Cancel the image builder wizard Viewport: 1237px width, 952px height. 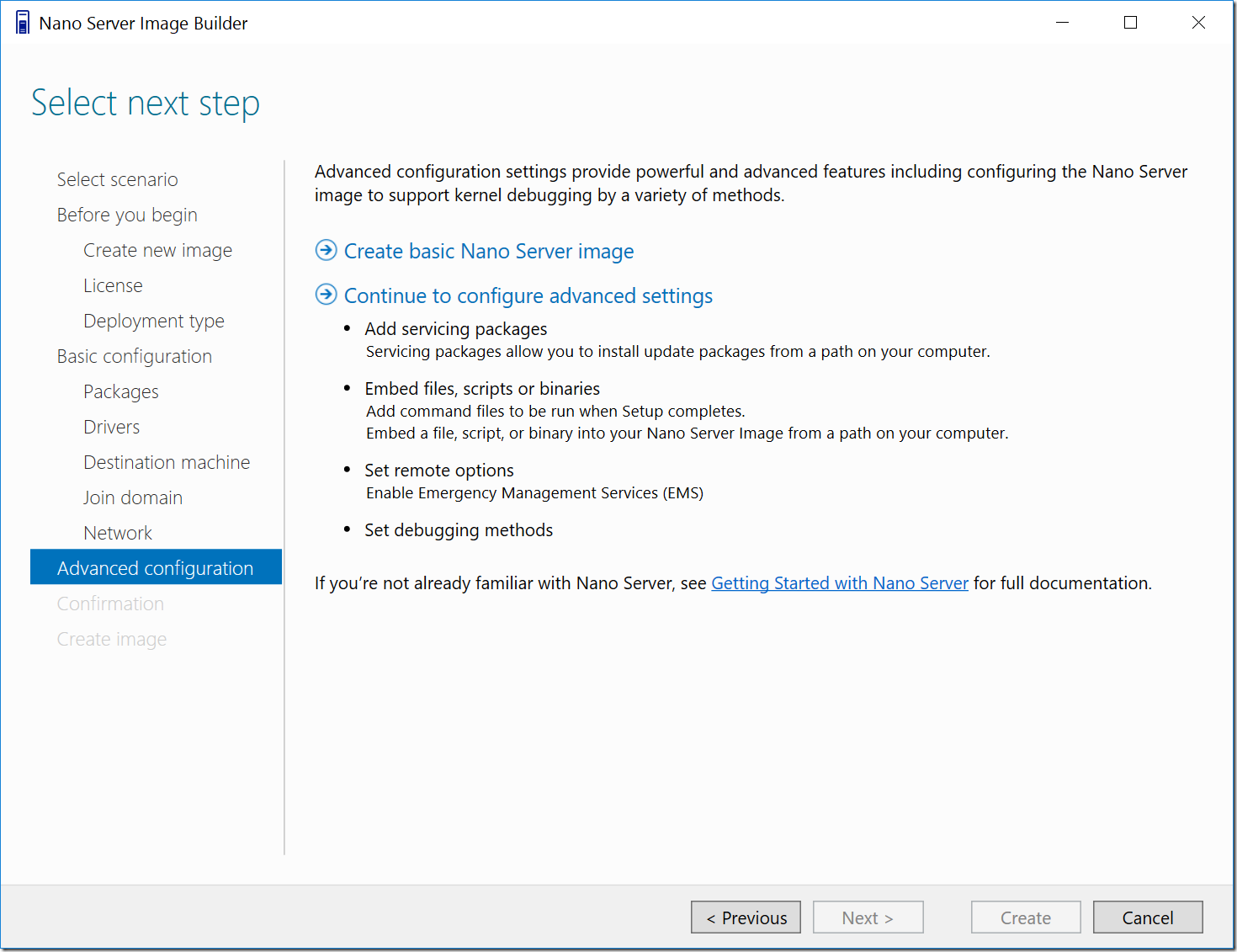click(x=1148, y=917)
